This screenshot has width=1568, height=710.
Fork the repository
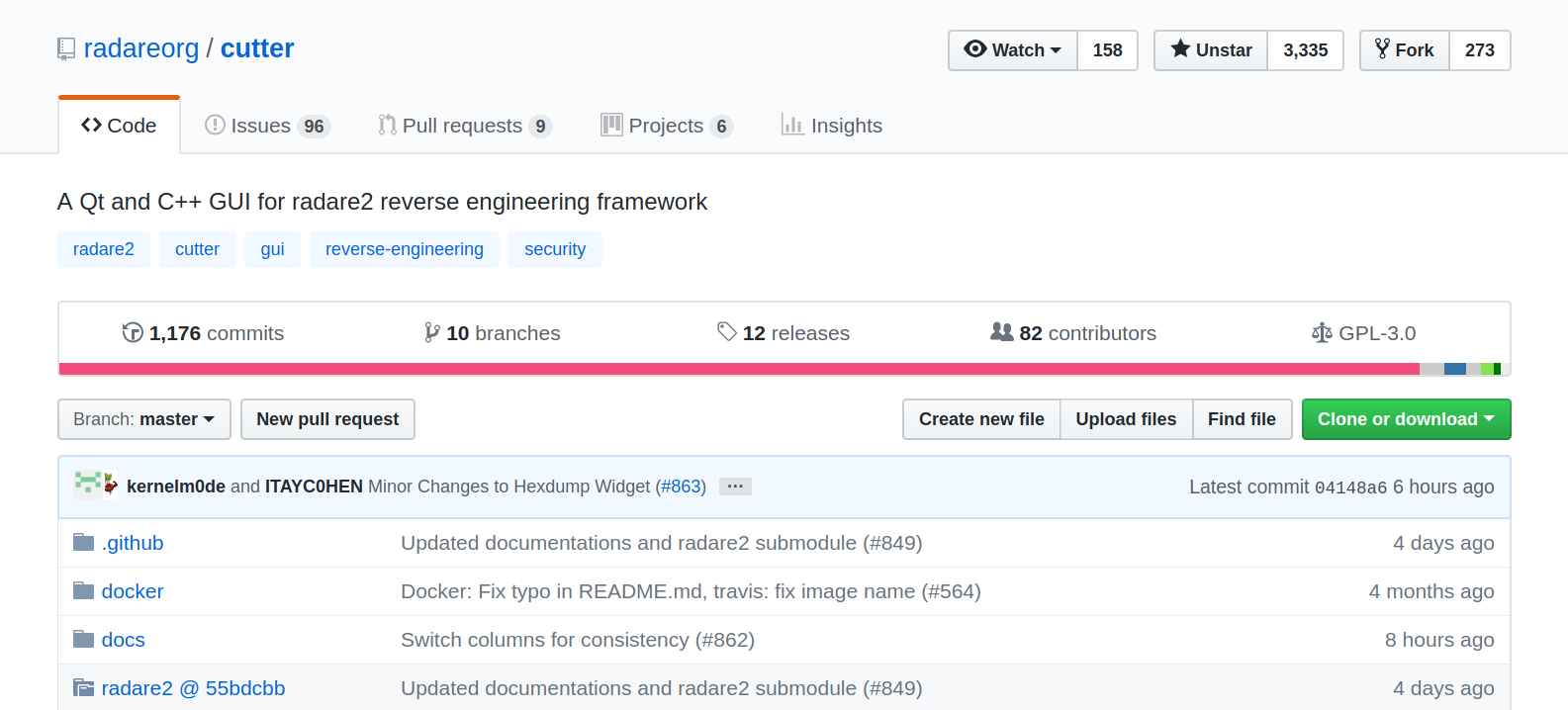tap(1405, 50)
